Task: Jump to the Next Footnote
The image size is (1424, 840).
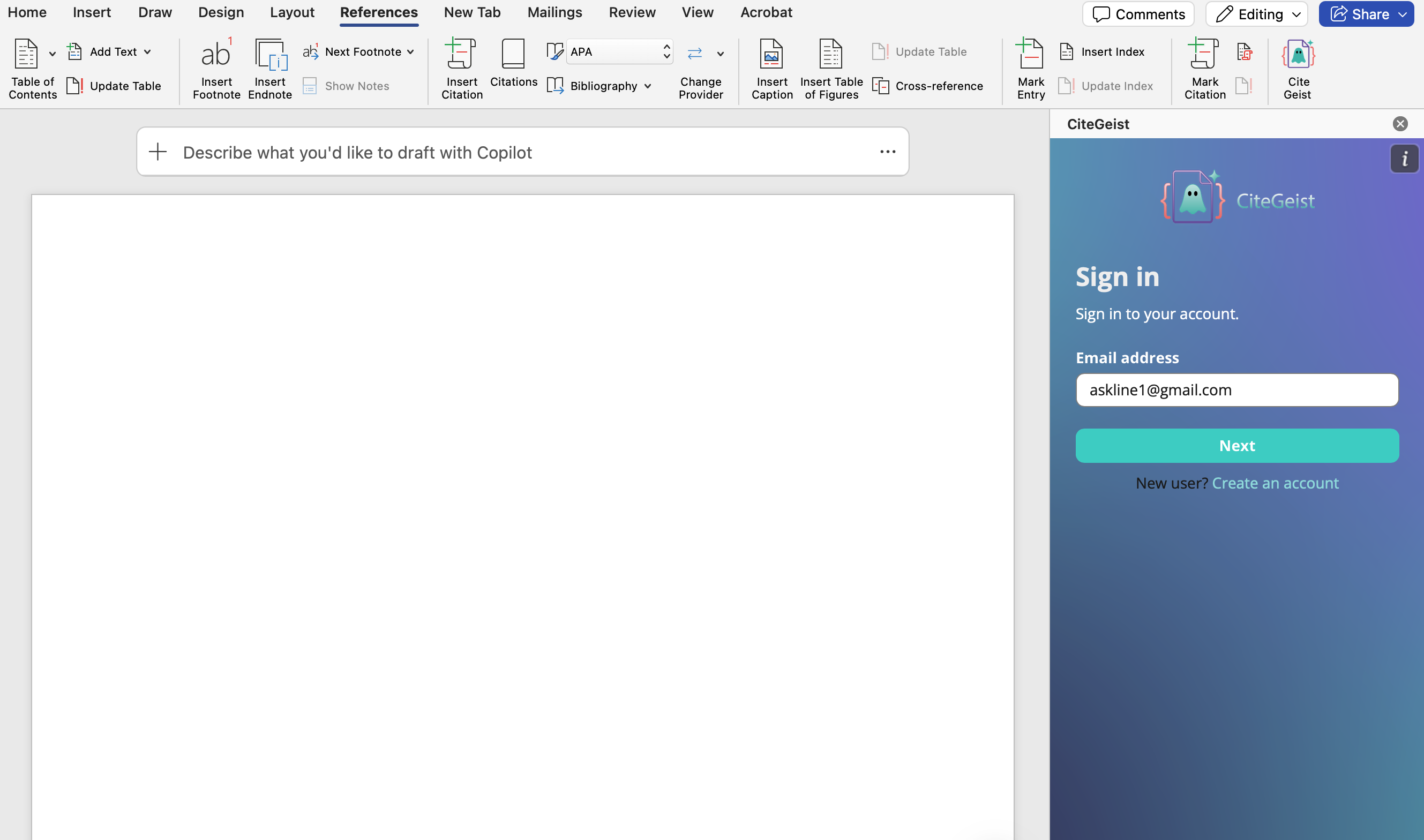Action: pyautogui.click(x=353, y=51)
